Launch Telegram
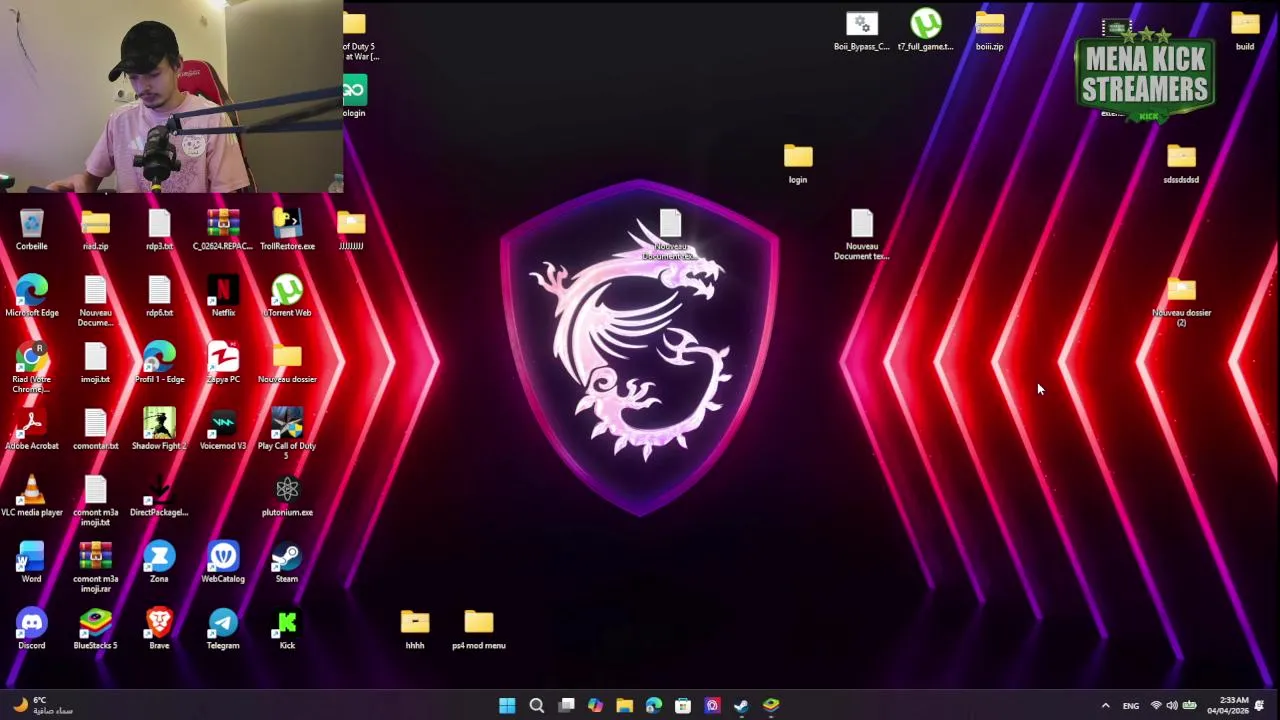This screenshot has height=720, width=1280. pos(223,629)
